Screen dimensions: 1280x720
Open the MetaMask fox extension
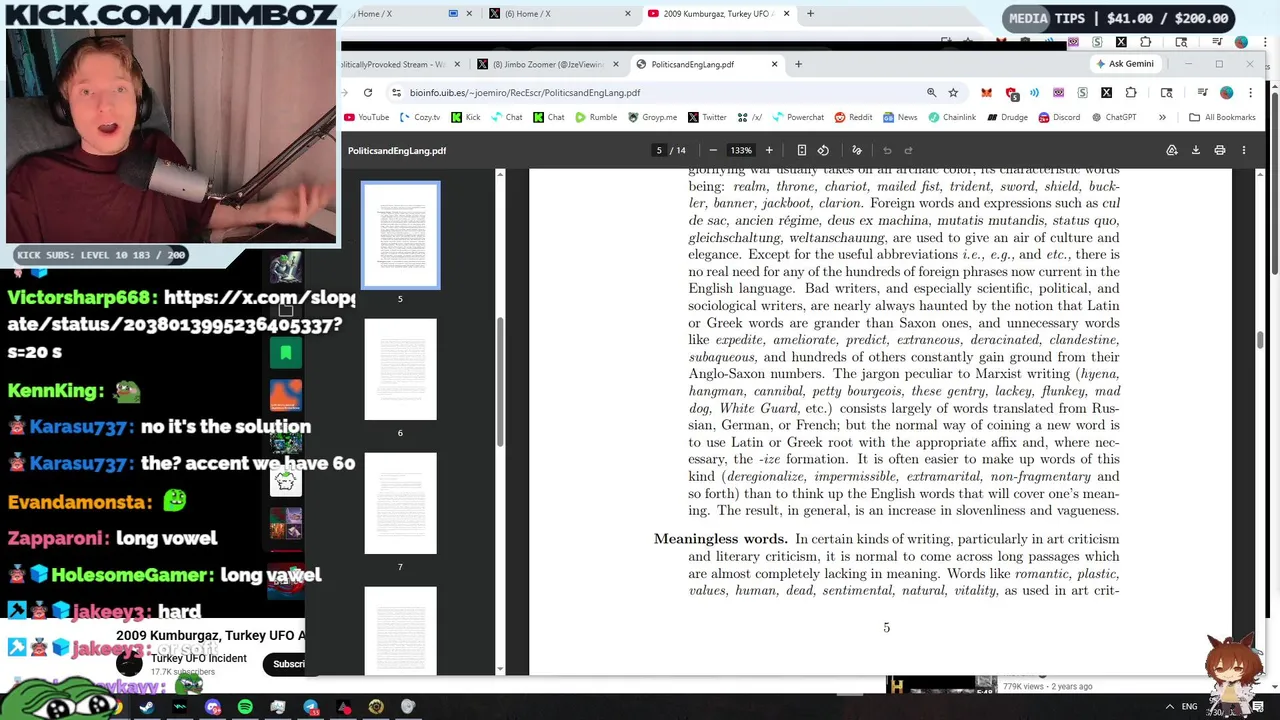point(986,92)
